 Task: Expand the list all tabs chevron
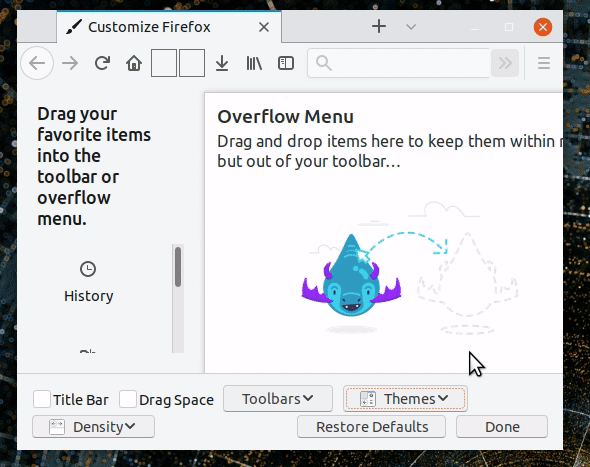(x=411, y=27)
